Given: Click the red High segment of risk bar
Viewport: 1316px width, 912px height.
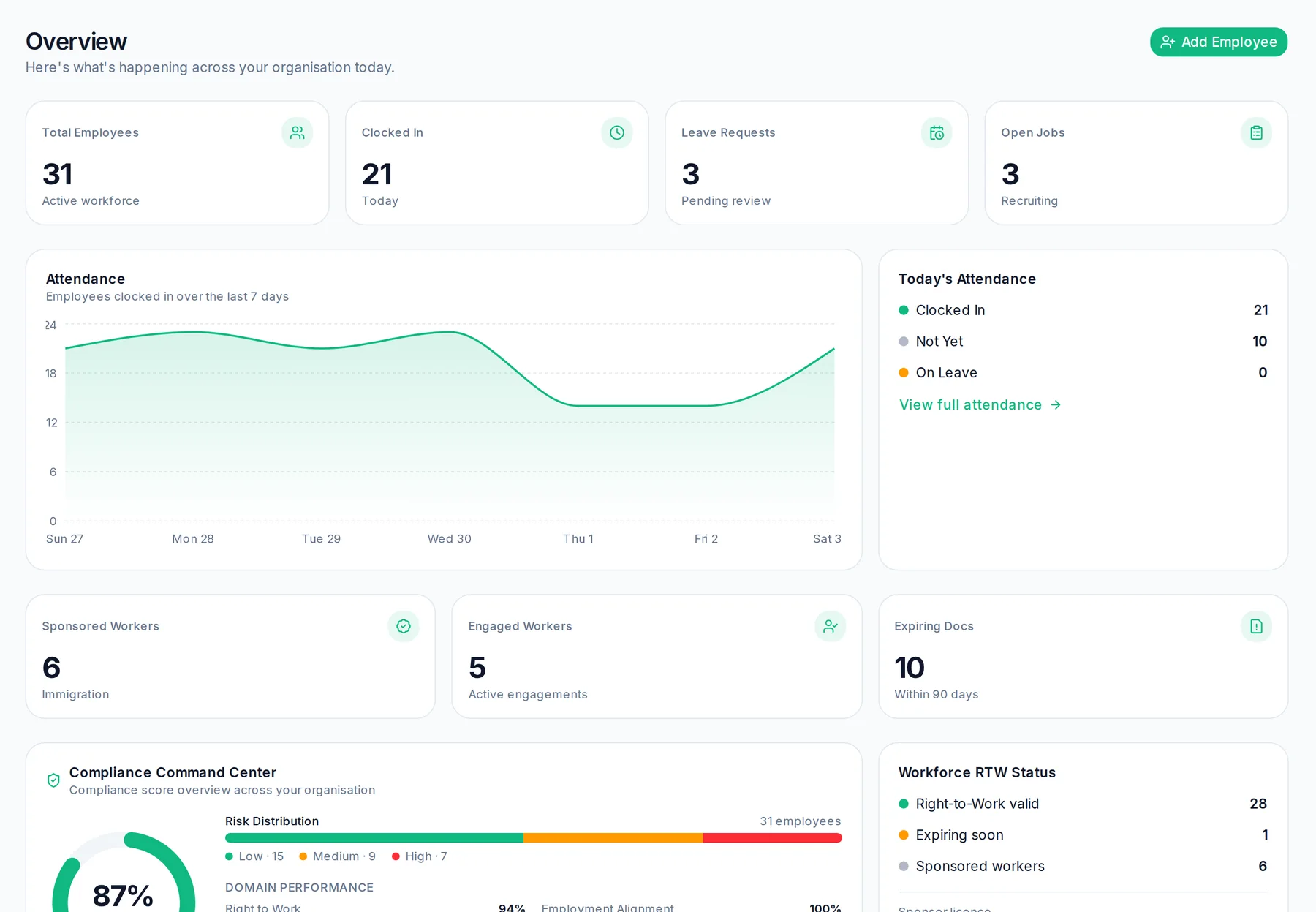Looking at the screenshot, I should click(773, 838).
